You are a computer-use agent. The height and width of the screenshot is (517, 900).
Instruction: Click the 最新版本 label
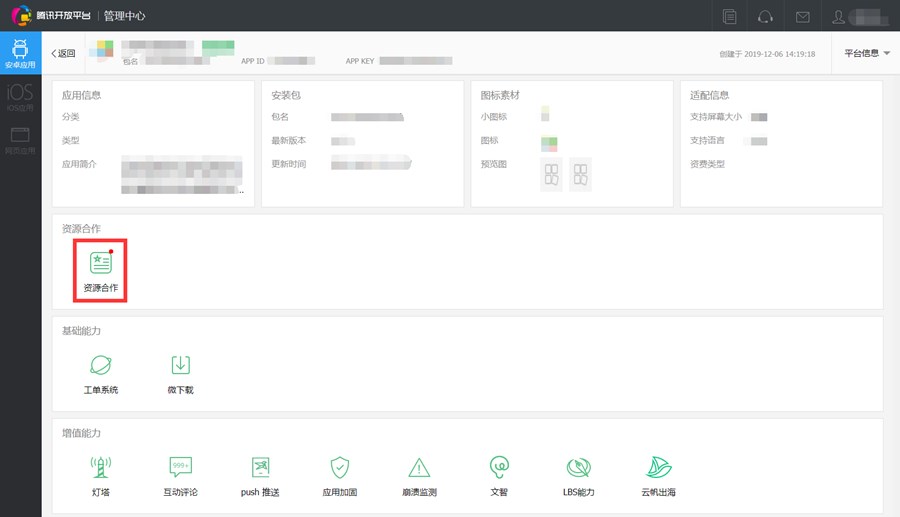pos(289,141)
